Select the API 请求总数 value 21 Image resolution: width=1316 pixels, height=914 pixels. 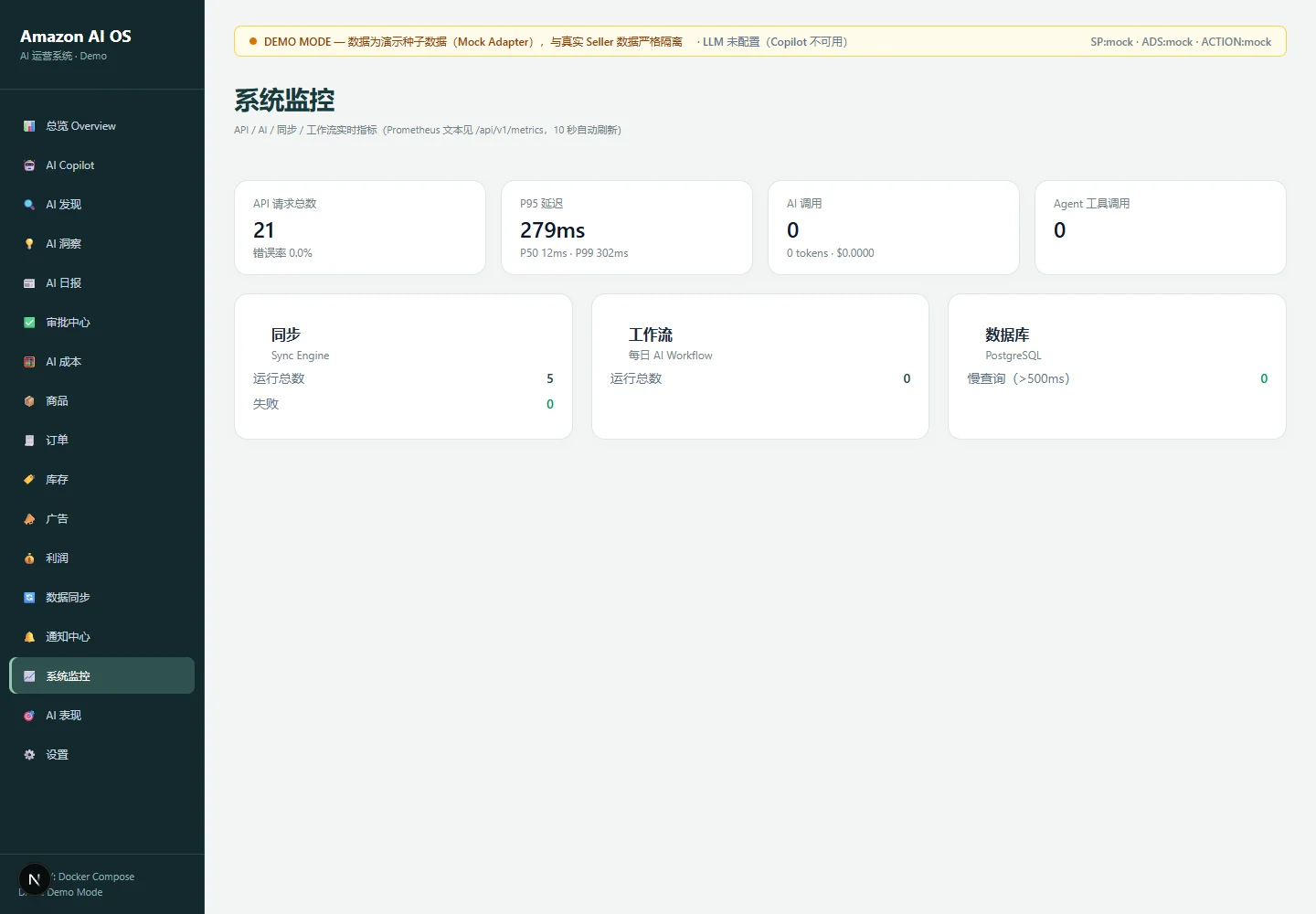(x=264, y=230)
